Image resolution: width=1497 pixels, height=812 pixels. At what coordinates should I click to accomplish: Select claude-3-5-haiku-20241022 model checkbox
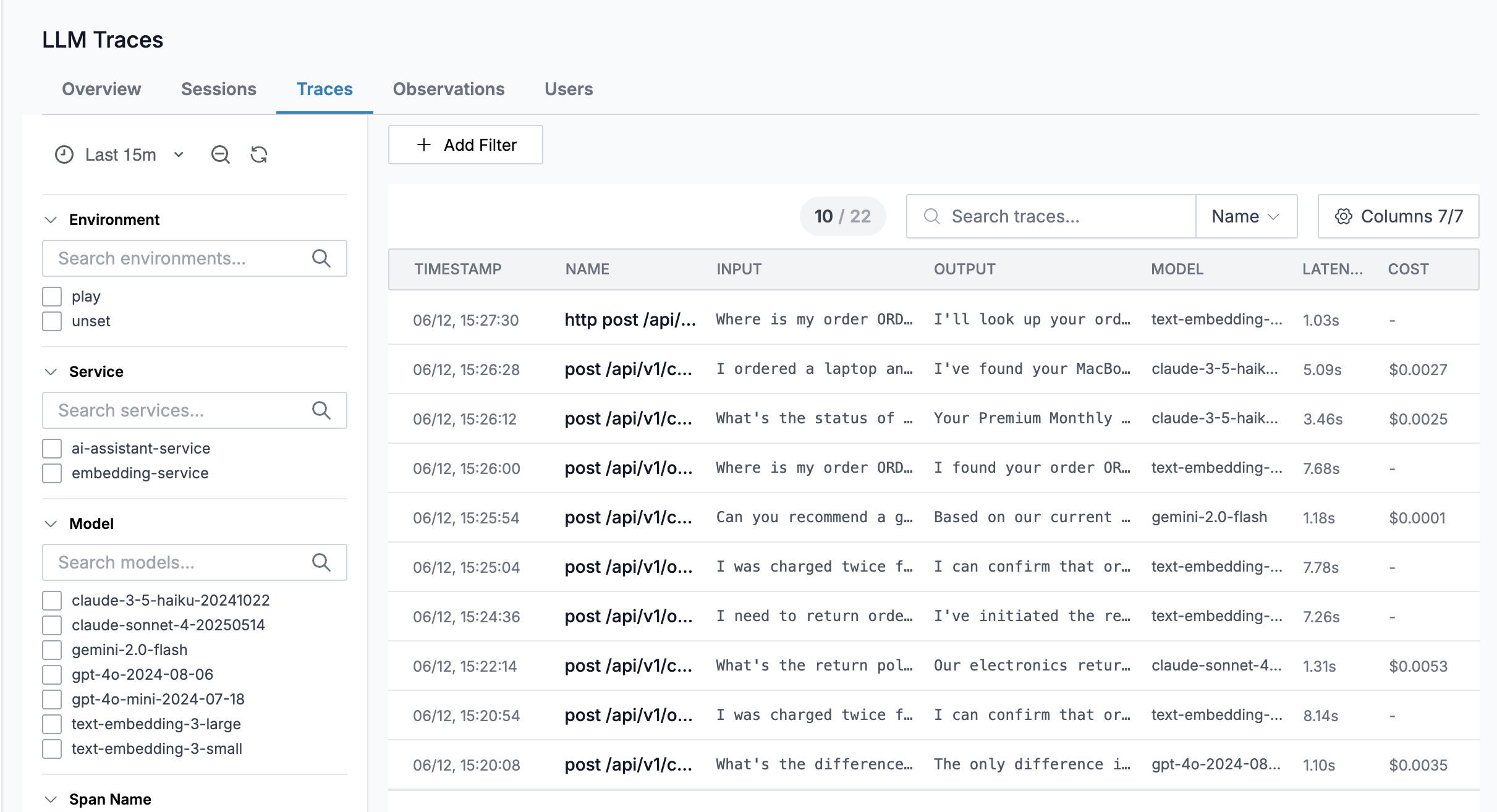coord(52,601)
